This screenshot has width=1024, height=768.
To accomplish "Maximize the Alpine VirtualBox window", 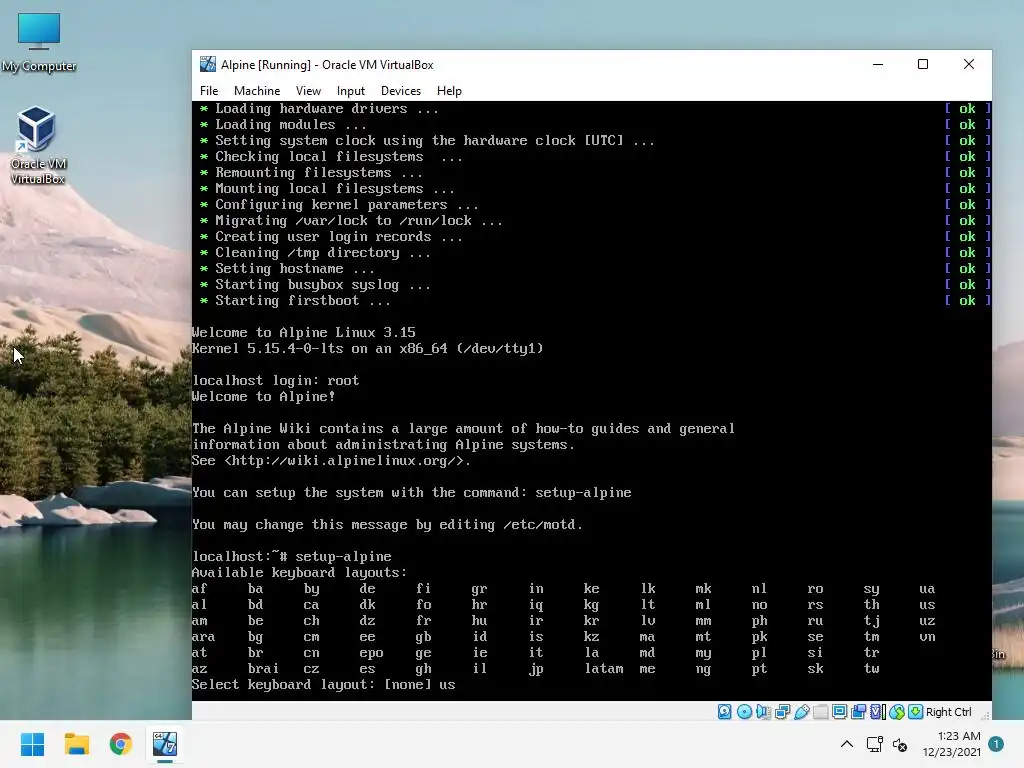I will click(x=923, y=64).
